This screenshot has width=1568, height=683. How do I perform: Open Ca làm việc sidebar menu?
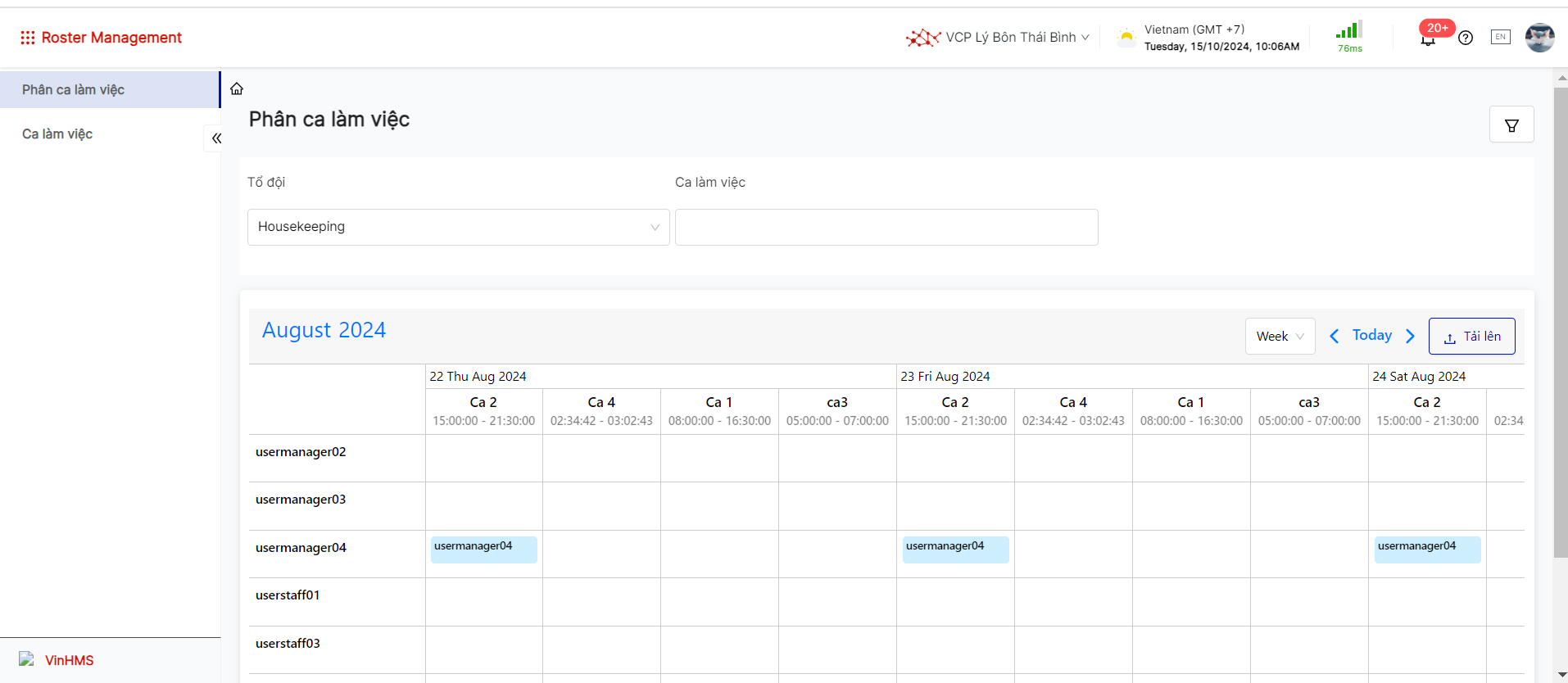click(57, 134)
